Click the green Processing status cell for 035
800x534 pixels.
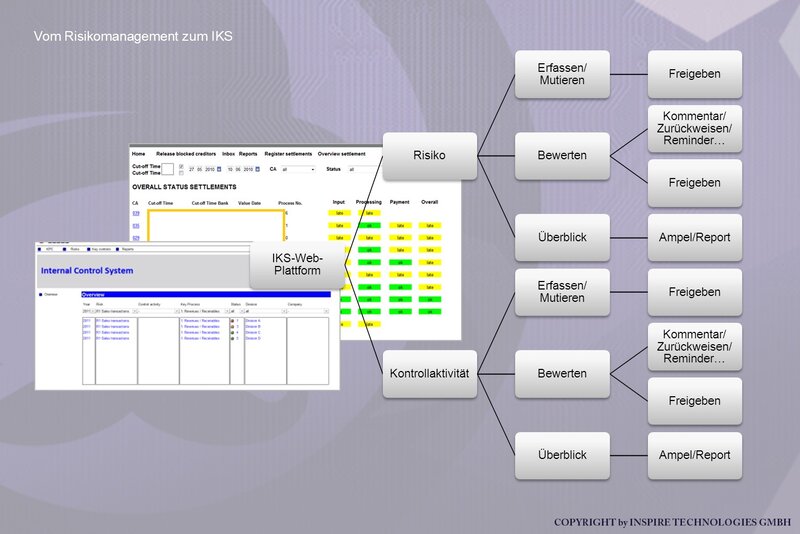click(x=369, y=225)
